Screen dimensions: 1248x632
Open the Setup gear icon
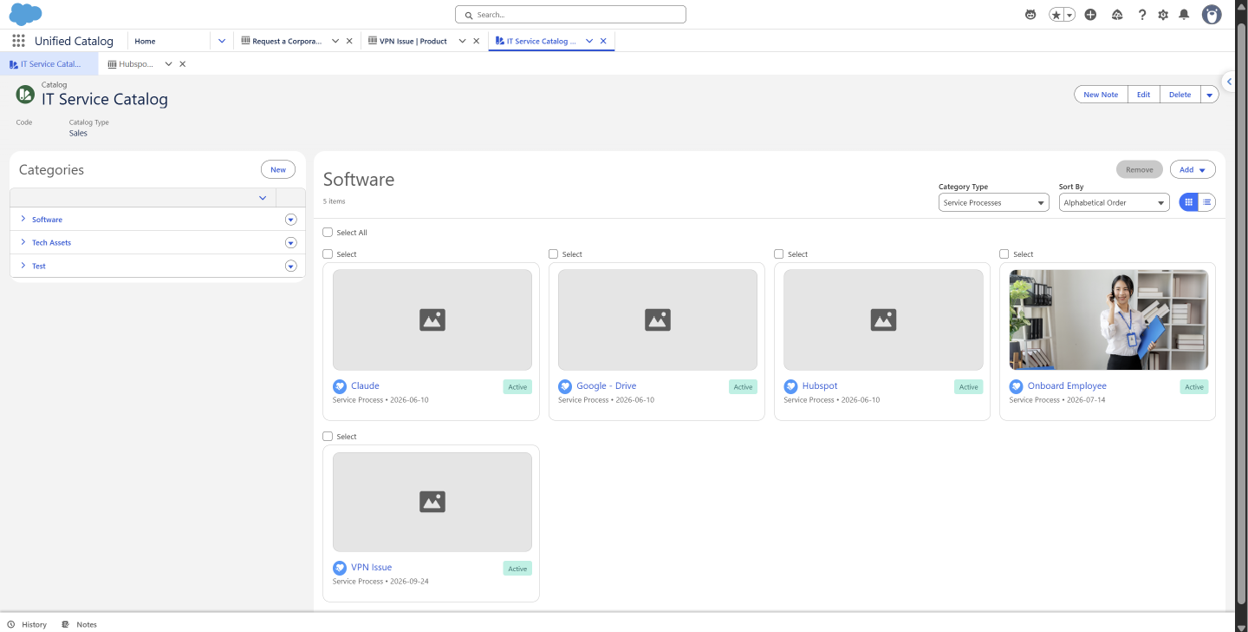point(1163,15)
